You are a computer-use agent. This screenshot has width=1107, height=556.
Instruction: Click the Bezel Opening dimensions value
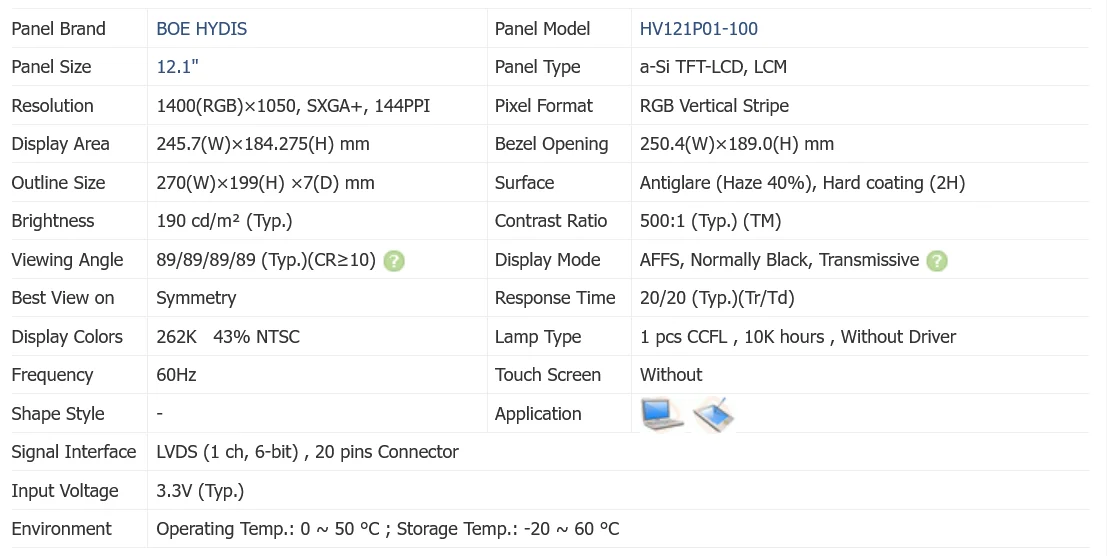coord(736,144)
